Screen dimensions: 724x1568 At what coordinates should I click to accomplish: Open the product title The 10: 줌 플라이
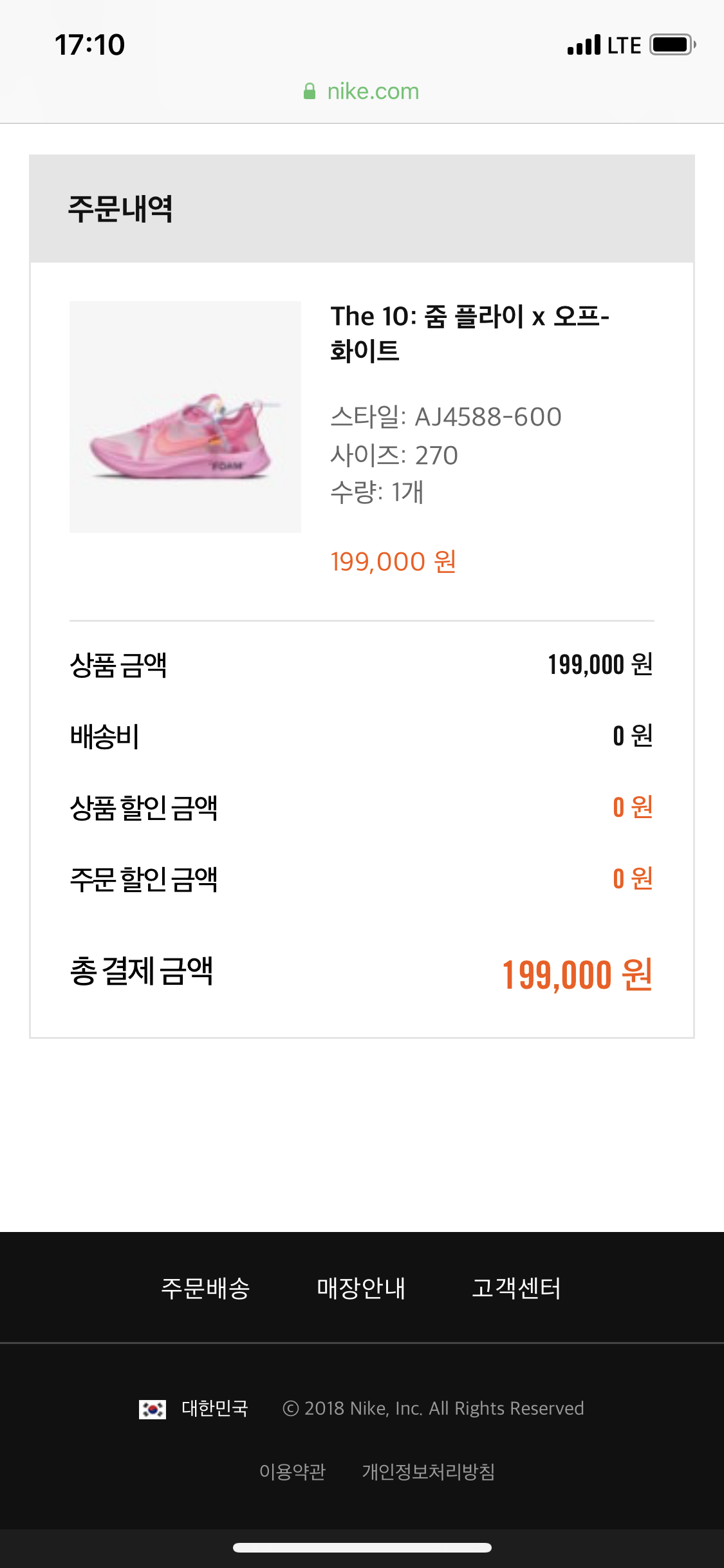point(469,333)
